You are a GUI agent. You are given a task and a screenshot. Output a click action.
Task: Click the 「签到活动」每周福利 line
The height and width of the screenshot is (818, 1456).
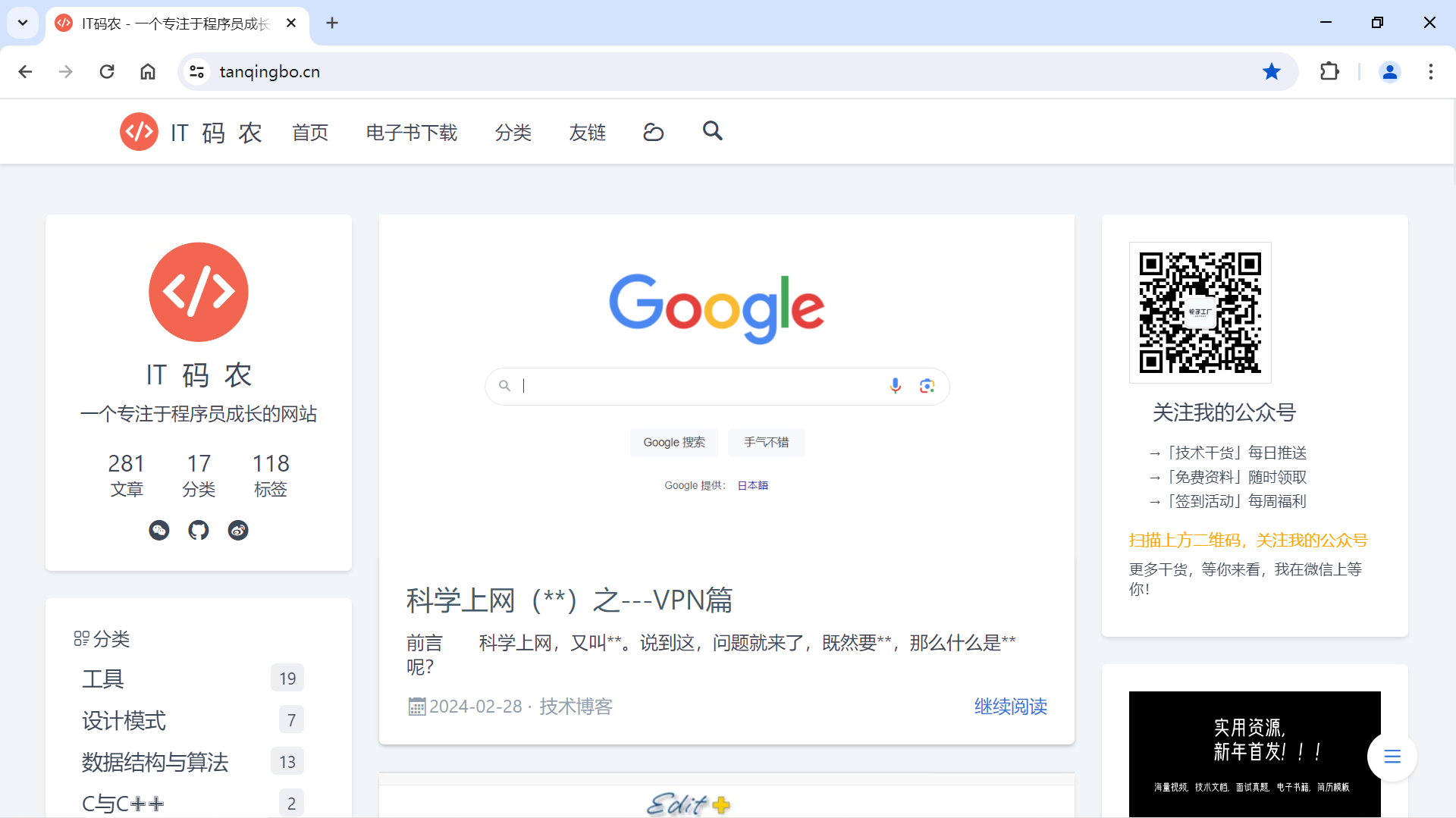click(1228, 501)
